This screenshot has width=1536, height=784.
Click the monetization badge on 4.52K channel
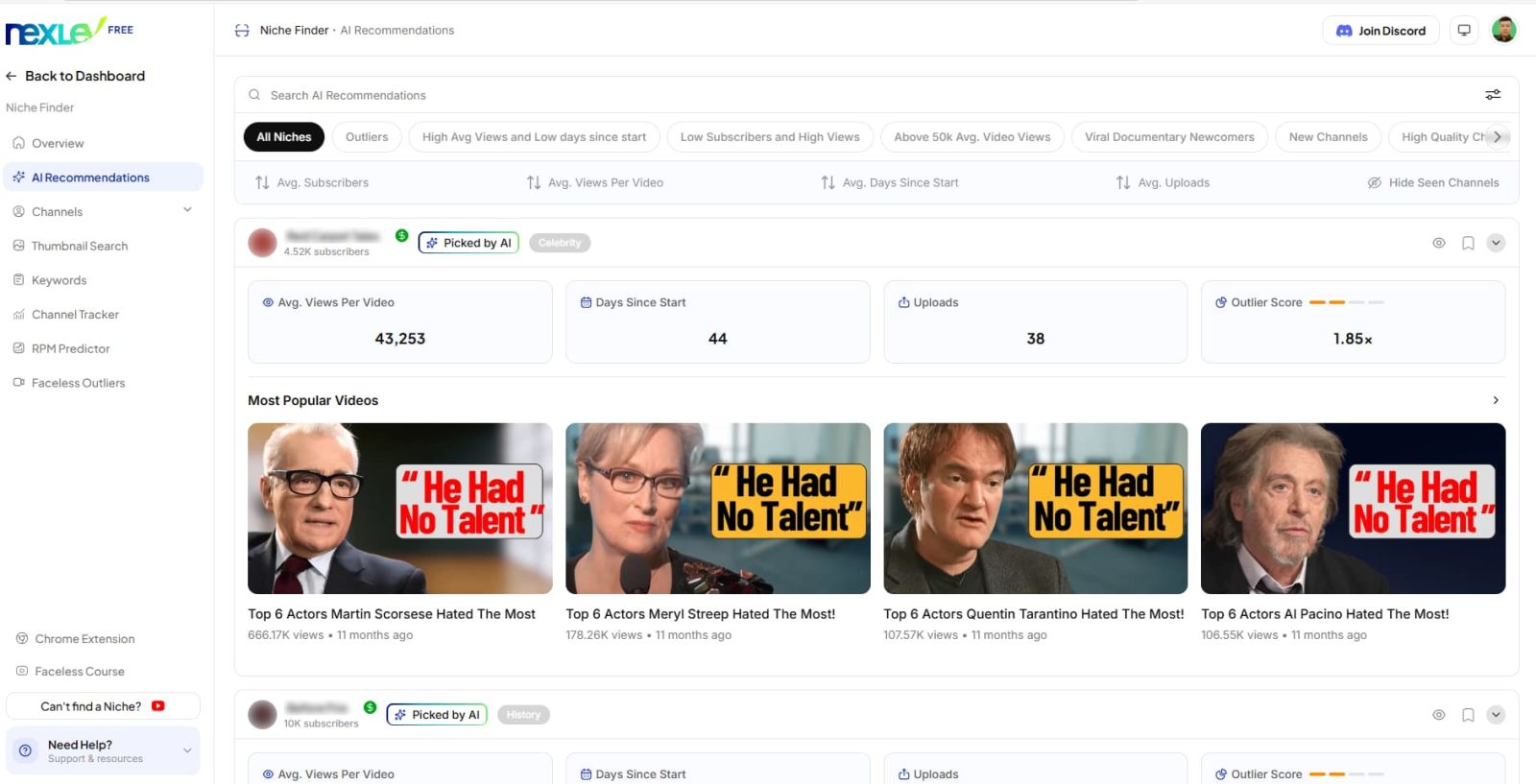coord(401,235)
